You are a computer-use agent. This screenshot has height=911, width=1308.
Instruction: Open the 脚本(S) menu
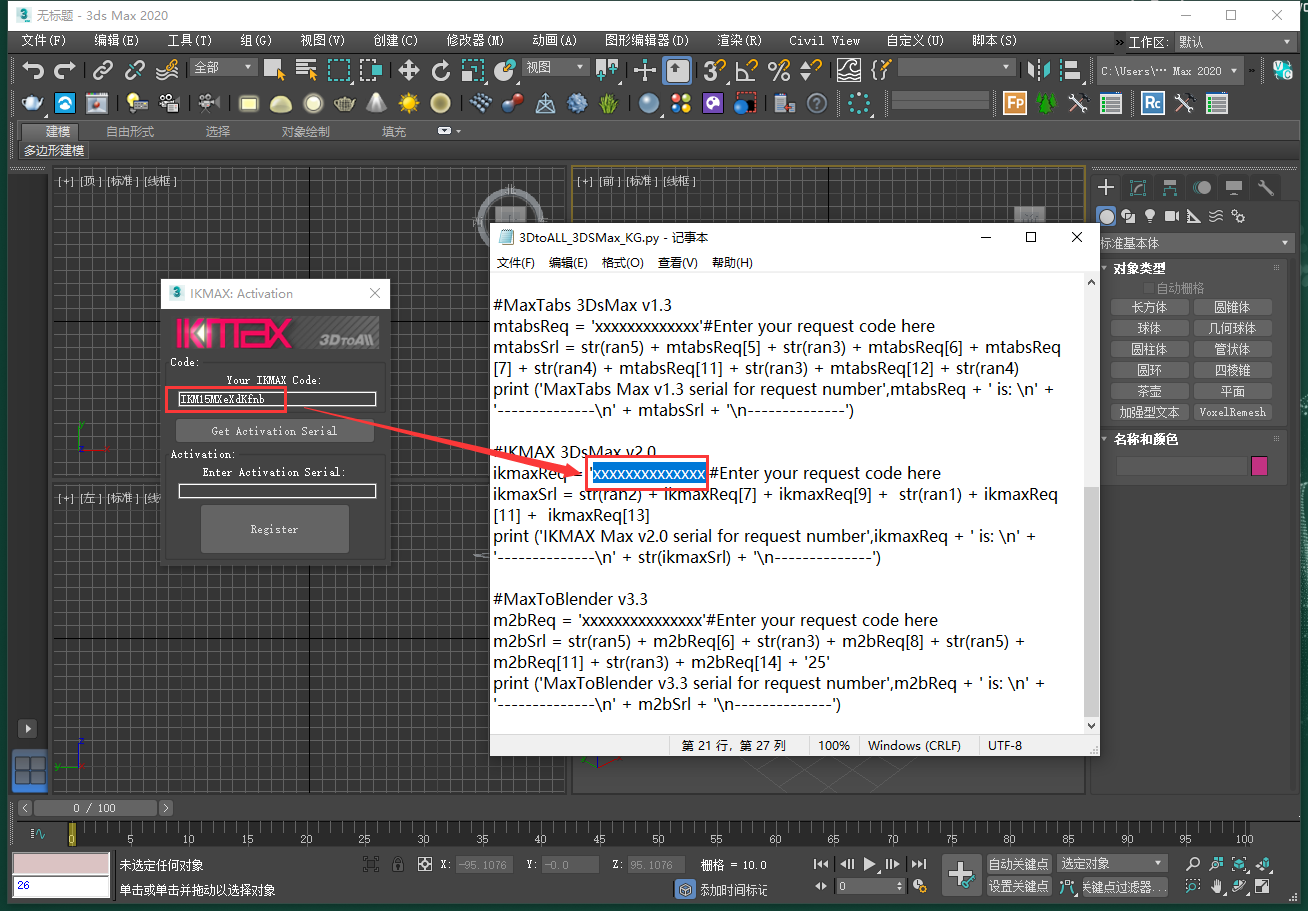click(x=994, y=41)
